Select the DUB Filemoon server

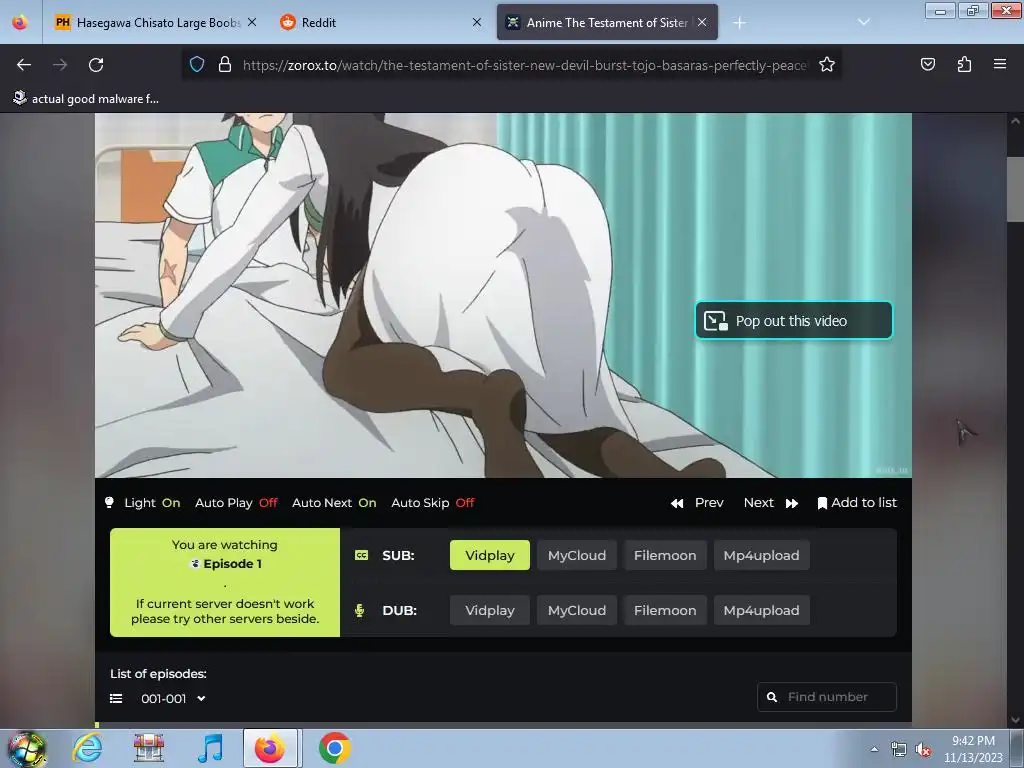click(x=665, y=611)
